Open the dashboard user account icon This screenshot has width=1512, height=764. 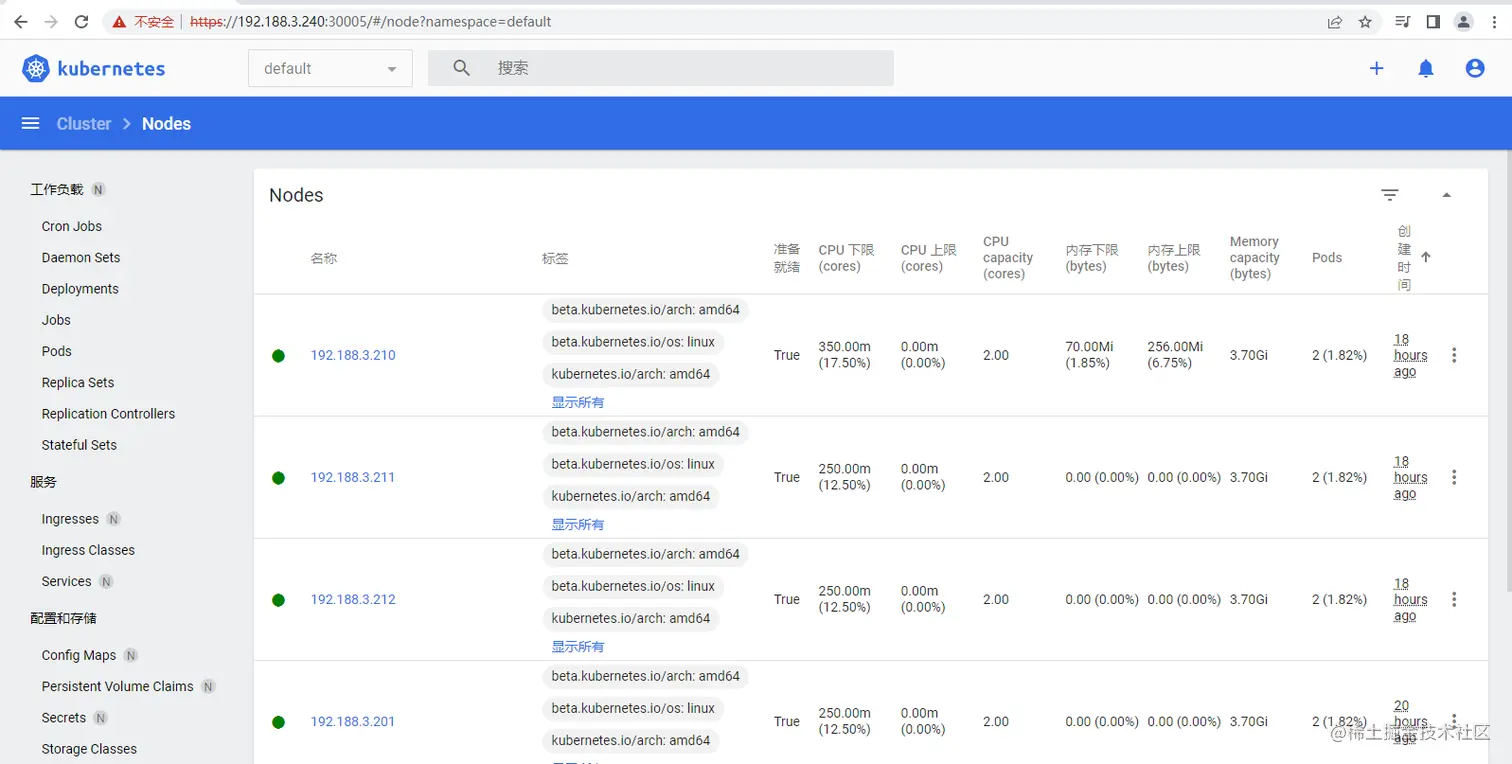pyautogui.click(x=1475, y=68)
